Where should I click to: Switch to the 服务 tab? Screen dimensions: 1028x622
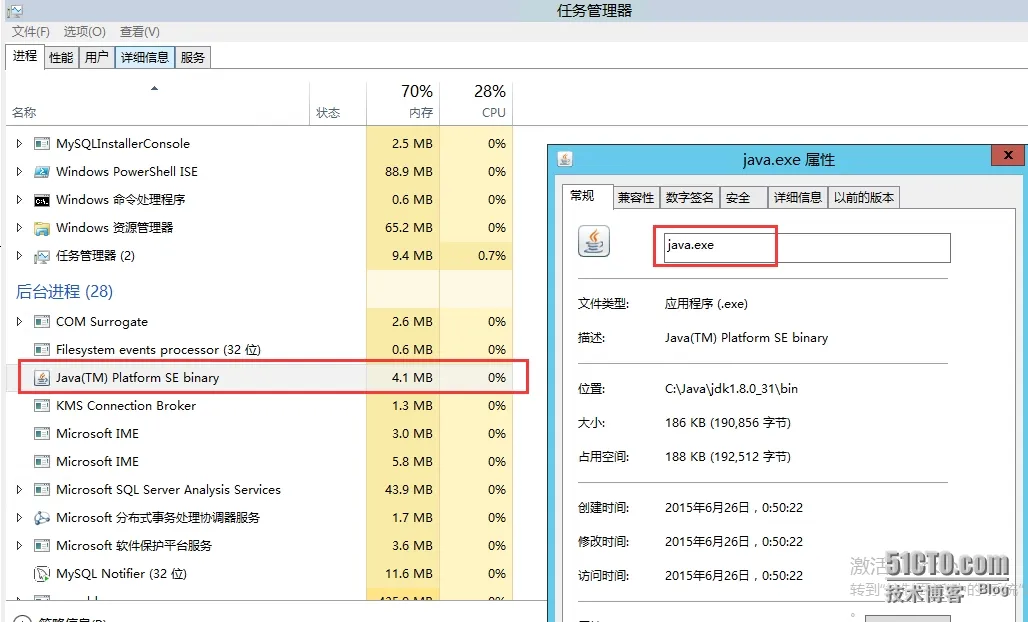coord(193,58)
